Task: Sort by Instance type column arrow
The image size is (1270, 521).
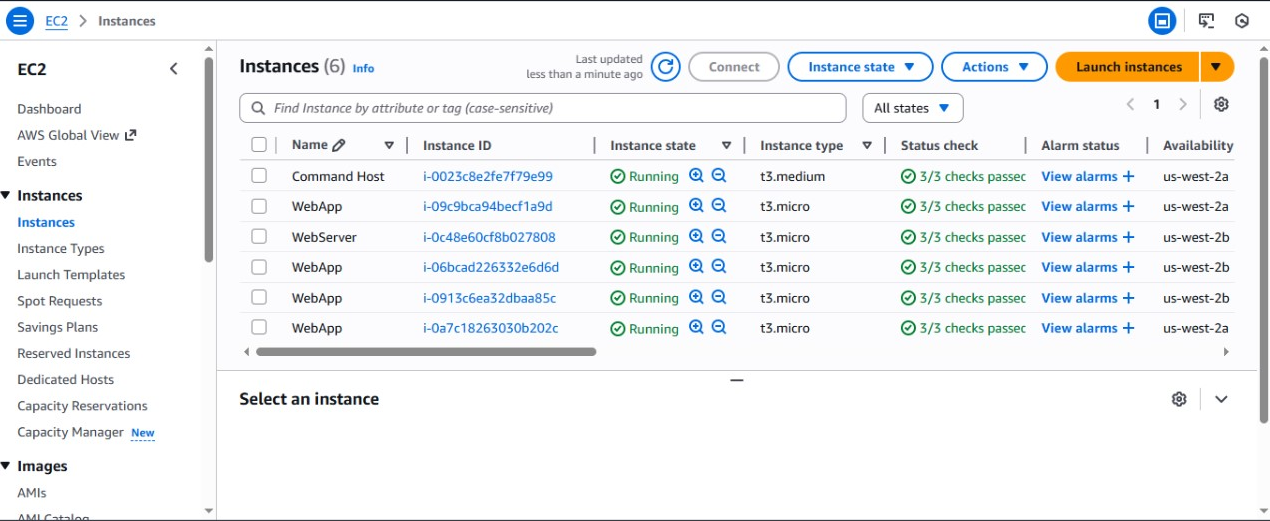Action: (867, 146)
